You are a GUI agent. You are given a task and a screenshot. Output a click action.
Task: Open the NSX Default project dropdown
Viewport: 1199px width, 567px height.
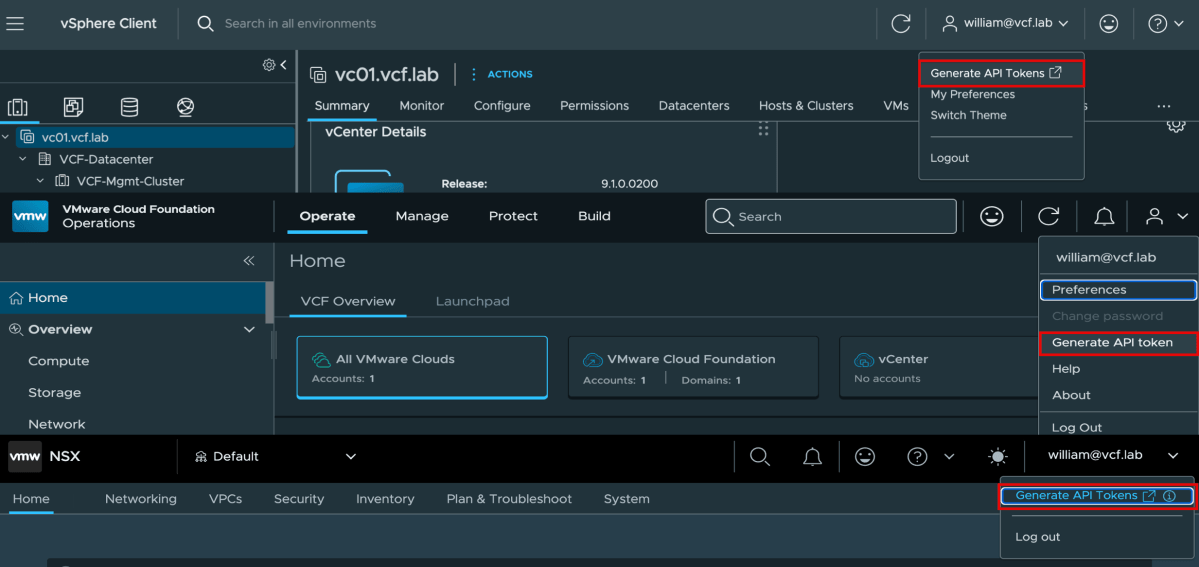coord(275,456)
